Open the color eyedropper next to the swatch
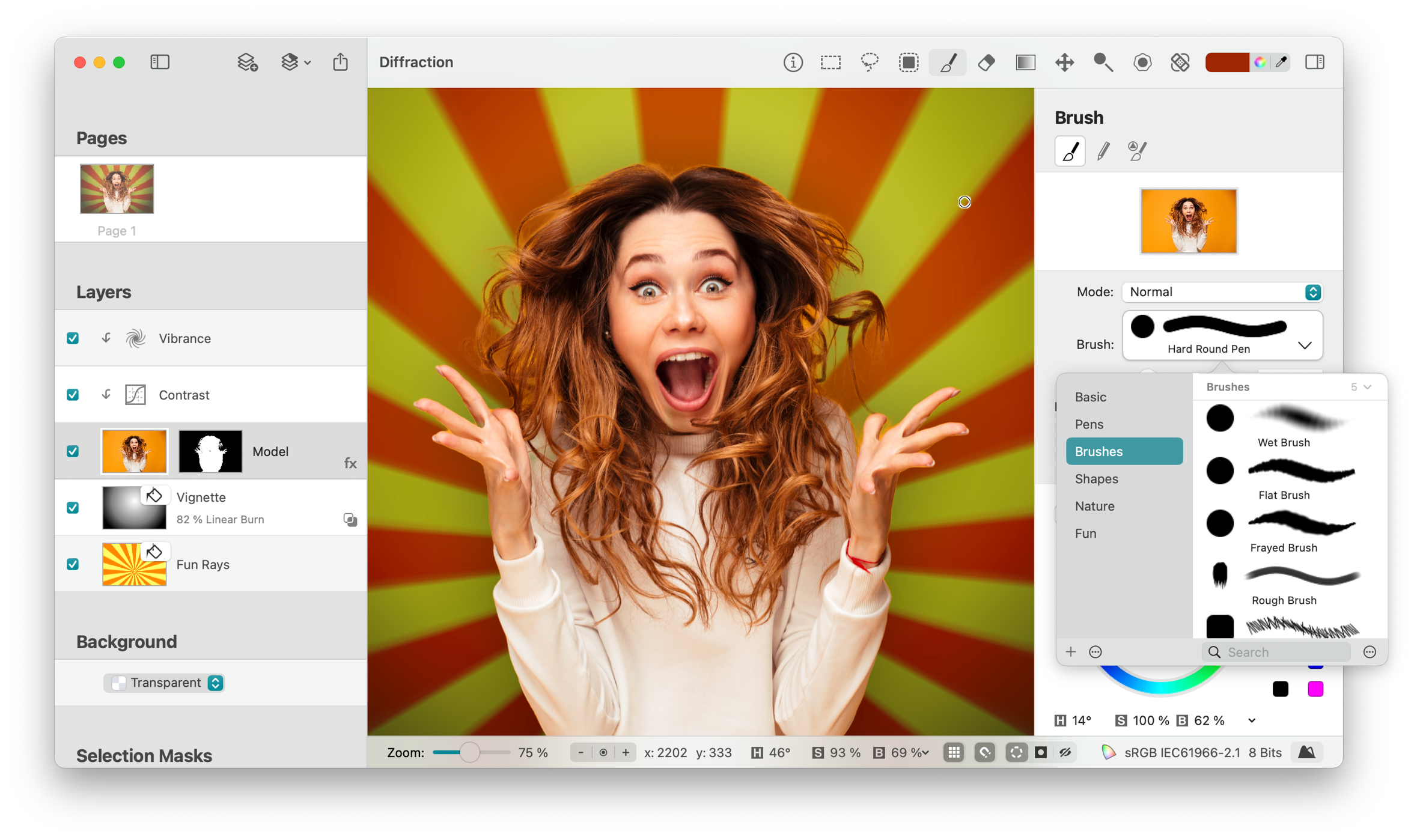 pyautogui.click(x=1281, y=62)
